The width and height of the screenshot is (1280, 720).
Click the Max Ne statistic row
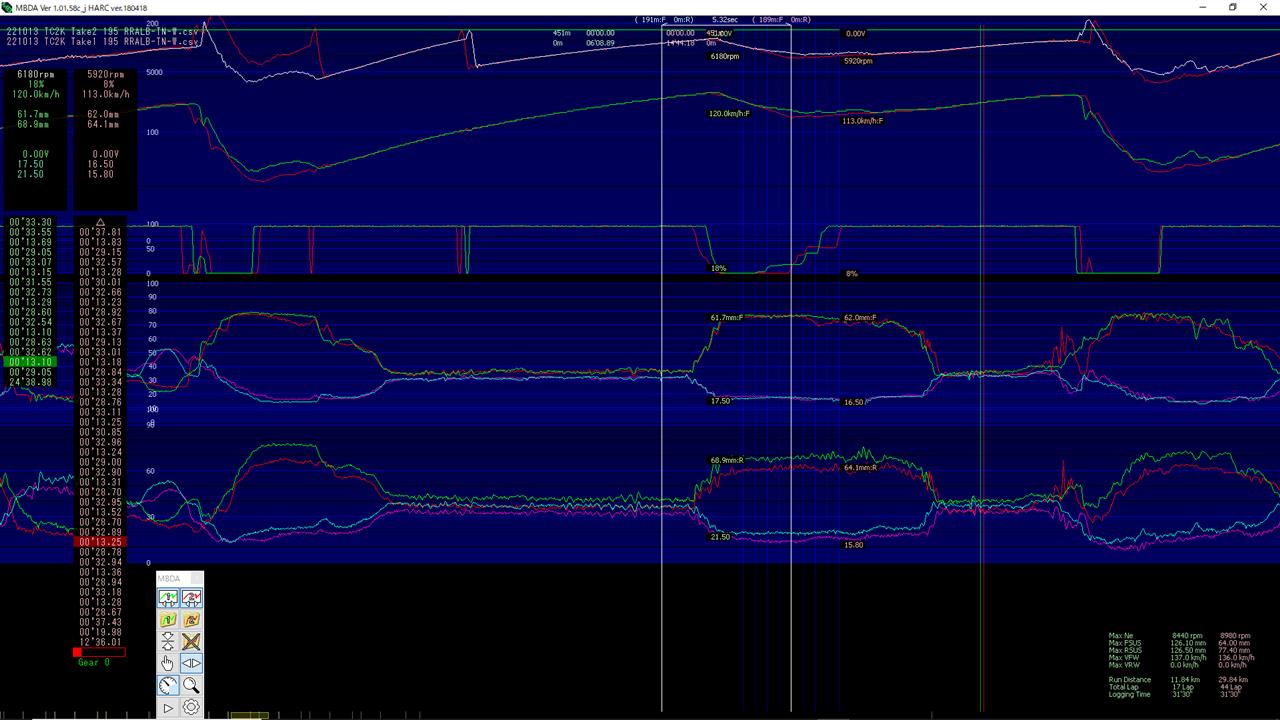pyautogui.click(x=1180, y=636)
